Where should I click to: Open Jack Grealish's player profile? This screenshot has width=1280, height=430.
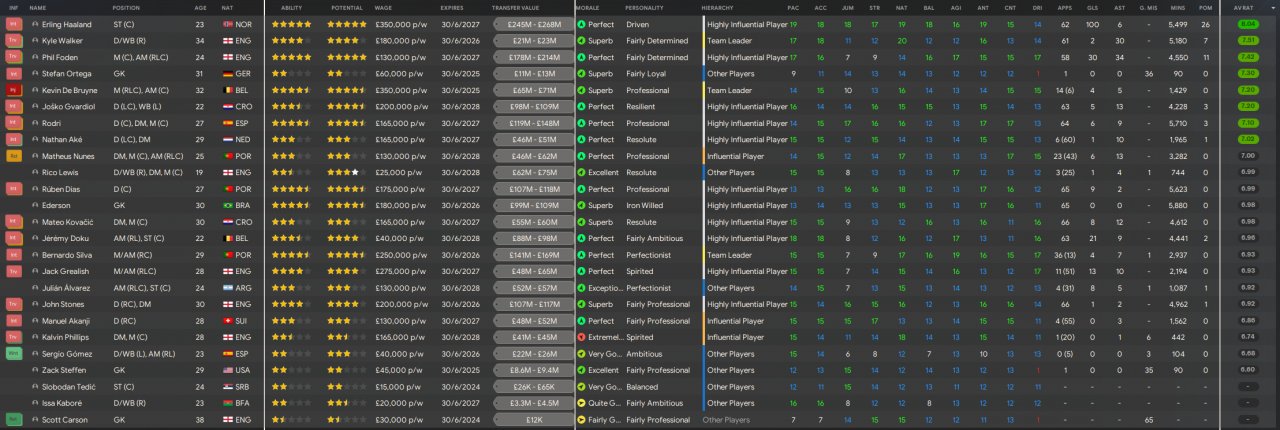[x=65, y=271]
